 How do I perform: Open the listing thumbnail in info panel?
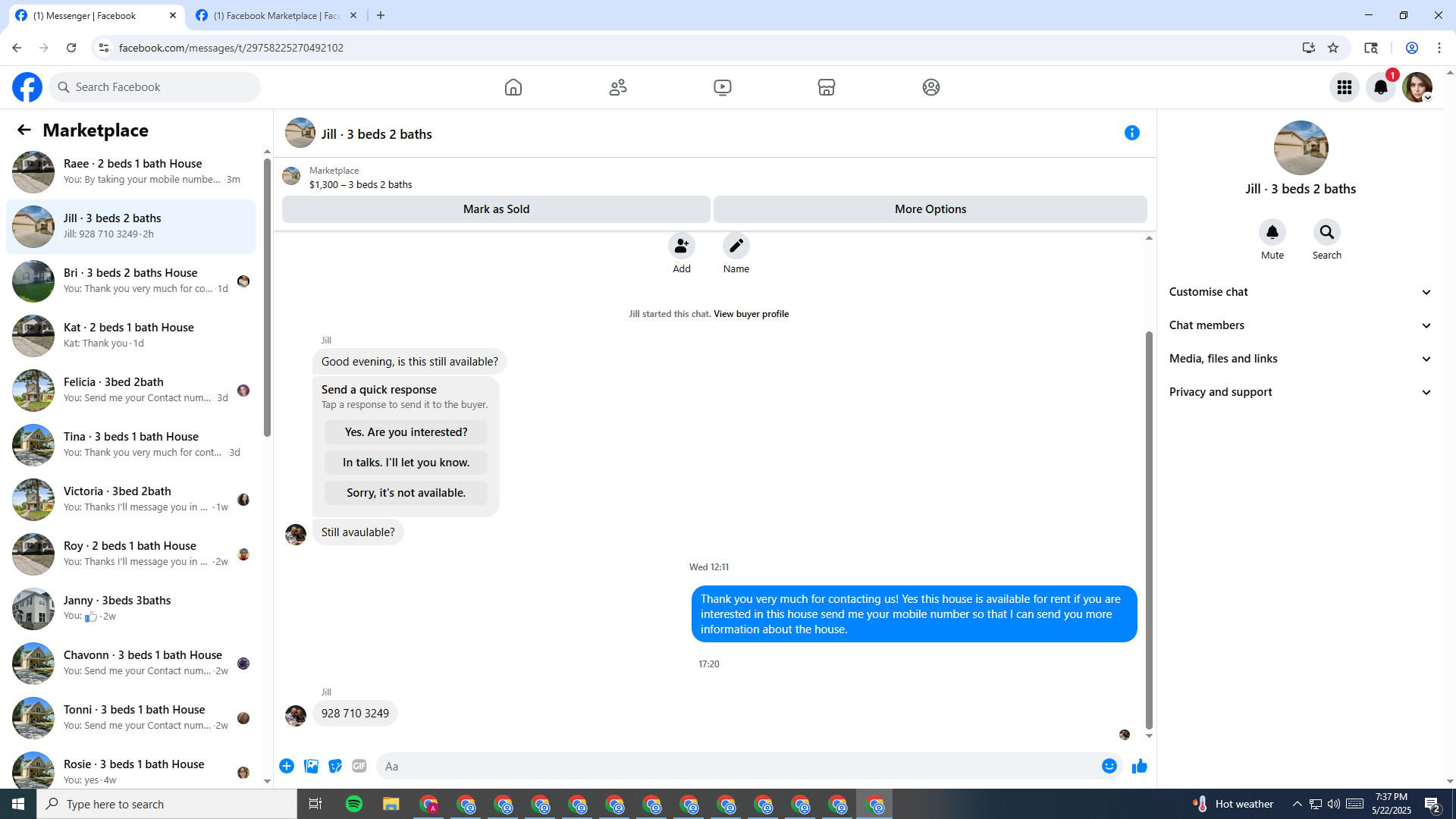pyautogui.click(x=1301, y=148)
